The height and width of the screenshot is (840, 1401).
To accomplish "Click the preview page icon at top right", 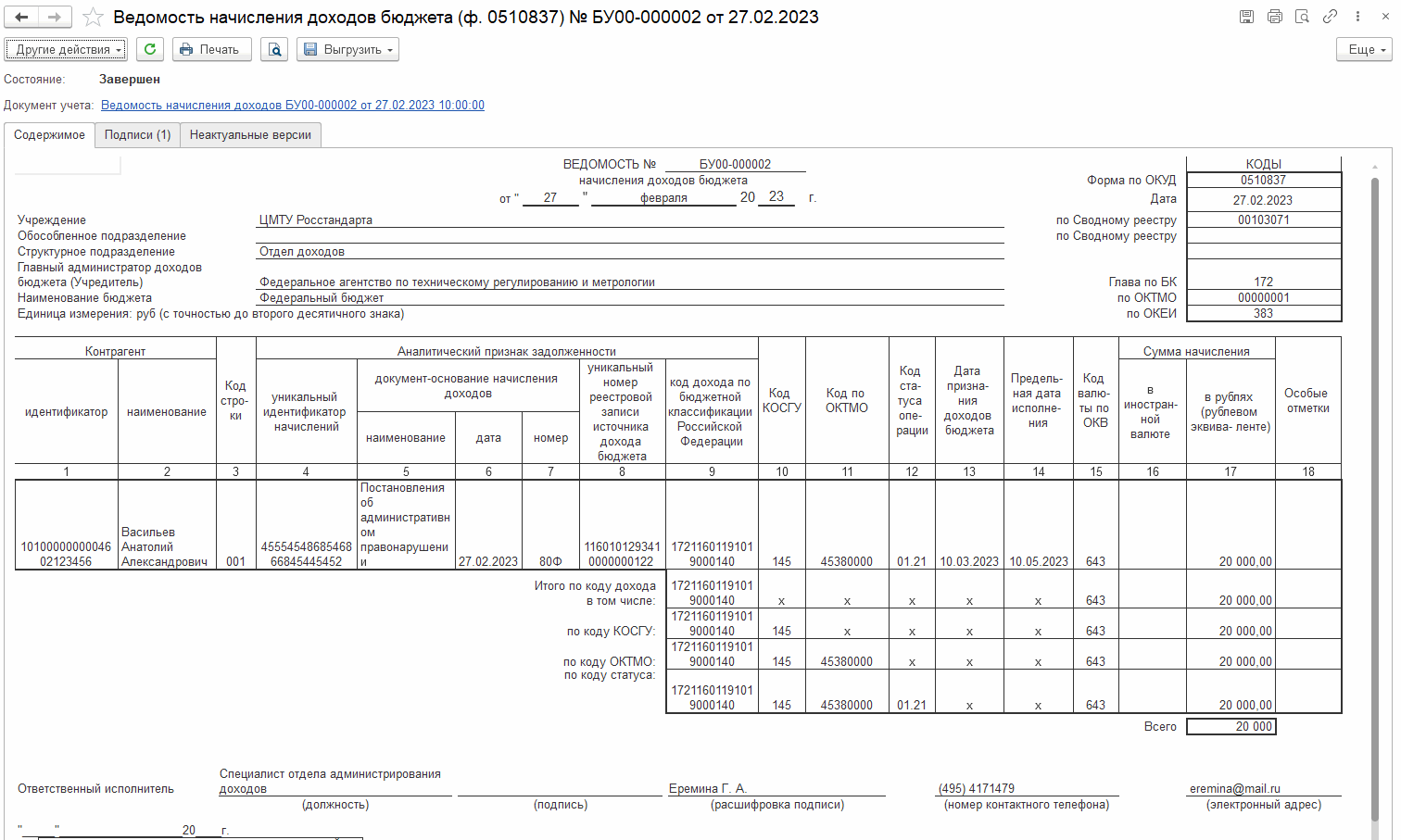I will pyautogui.click(x=1302, y=17).
